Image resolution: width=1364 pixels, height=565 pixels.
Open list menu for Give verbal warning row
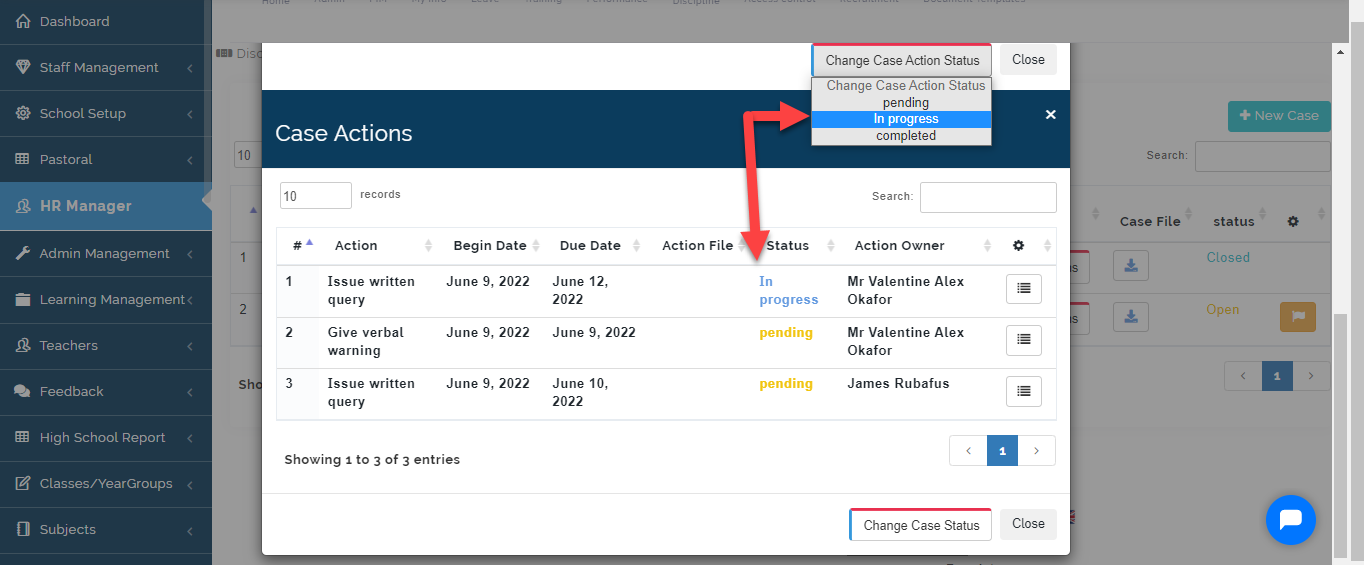1023,340
